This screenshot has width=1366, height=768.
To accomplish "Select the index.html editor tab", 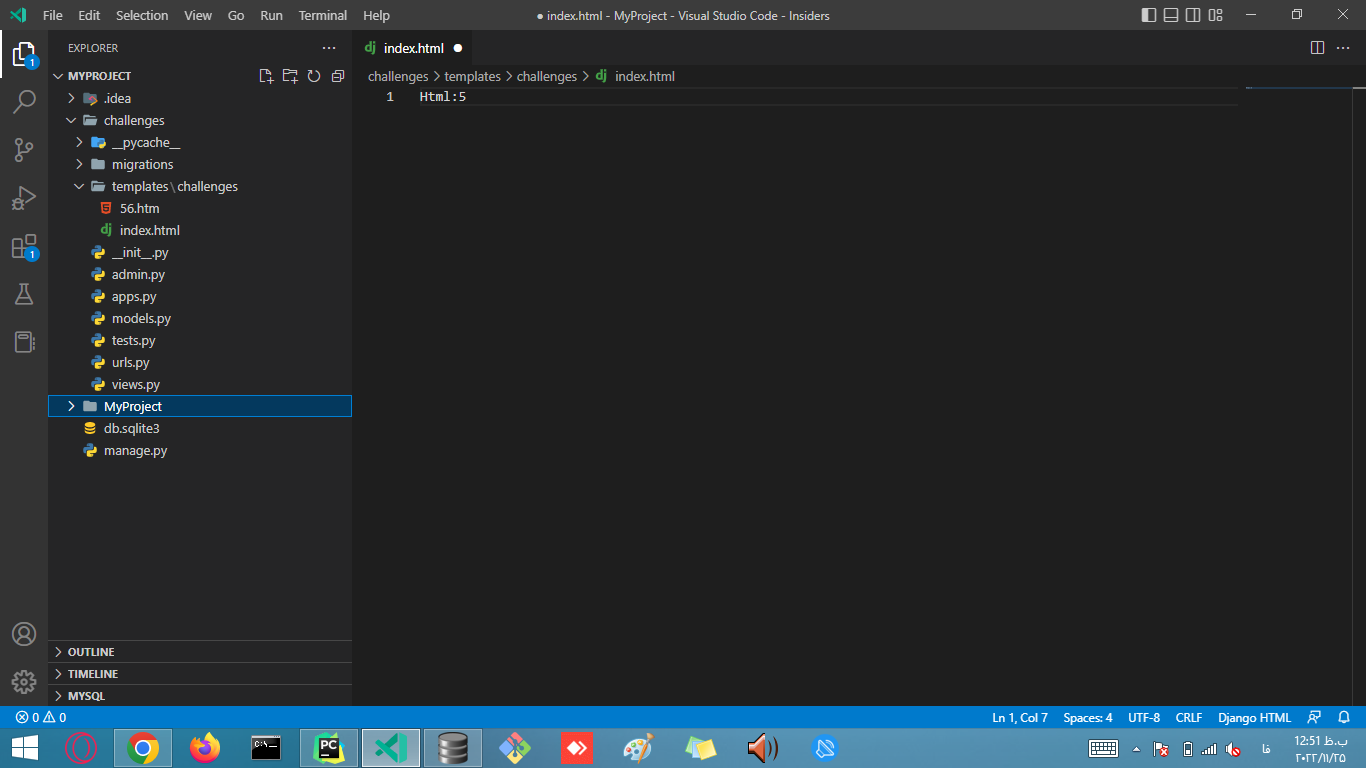I will (x=414, y=48).
